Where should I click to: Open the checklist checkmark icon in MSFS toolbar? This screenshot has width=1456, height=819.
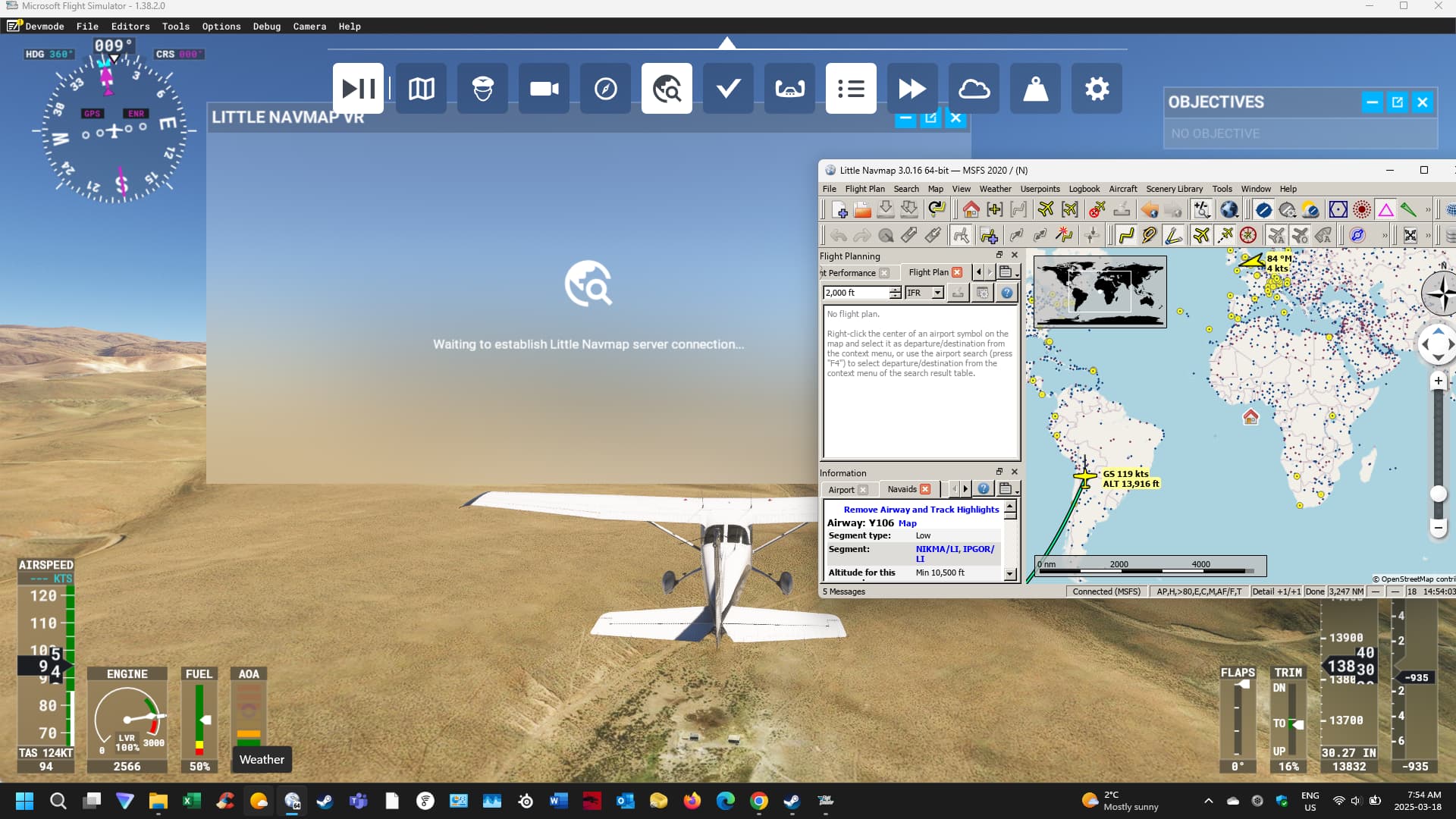728,88
